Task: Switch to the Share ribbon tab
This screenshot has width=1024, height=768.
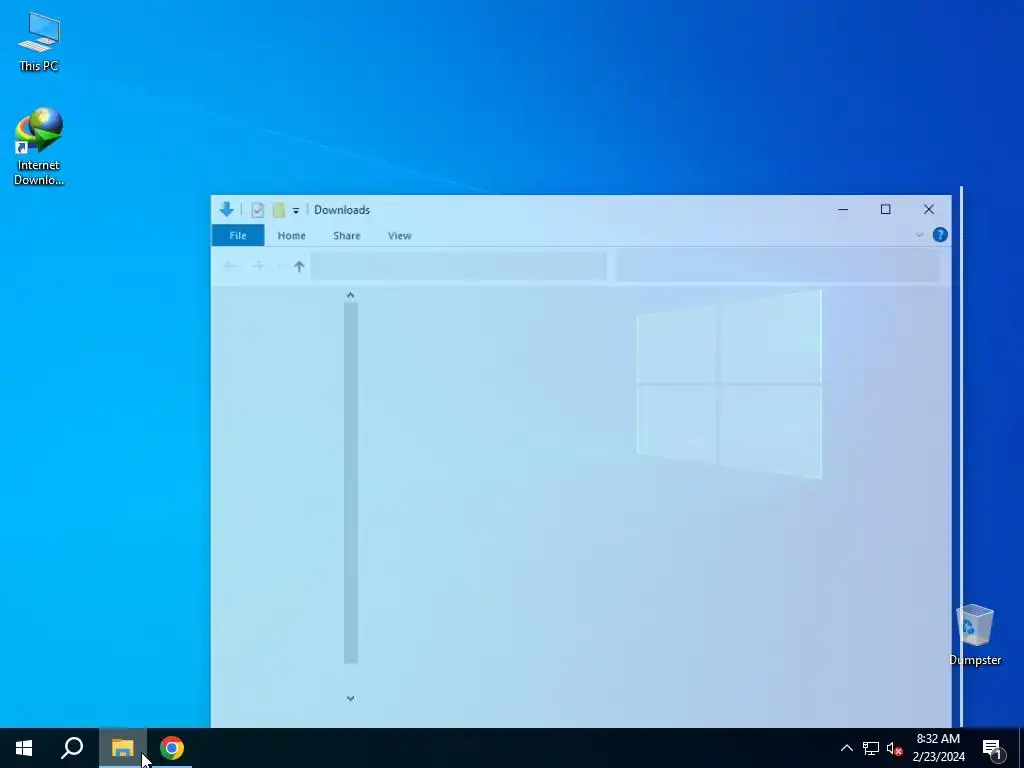Action: click(347, 235)
